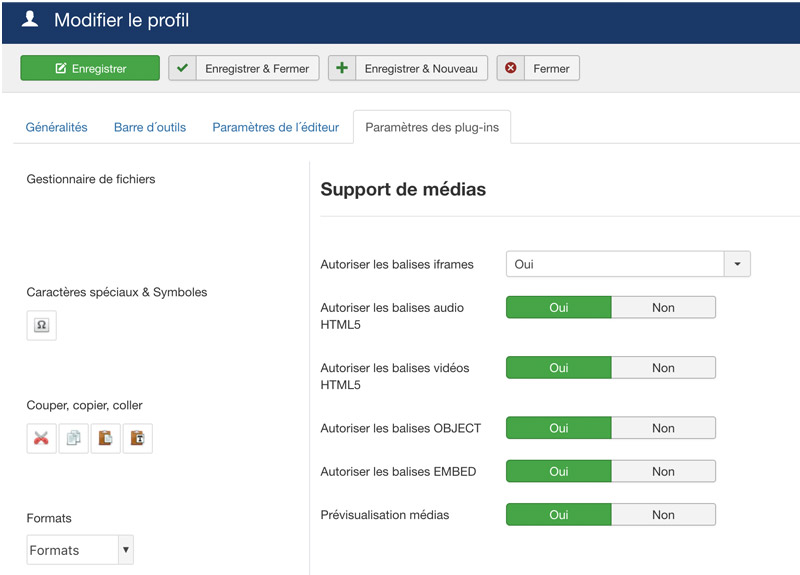Click the green checkmark icon beside Enregistrer & Fermer
The height and width of the screenshot is (575, 800).
click(x=182, y=69)
